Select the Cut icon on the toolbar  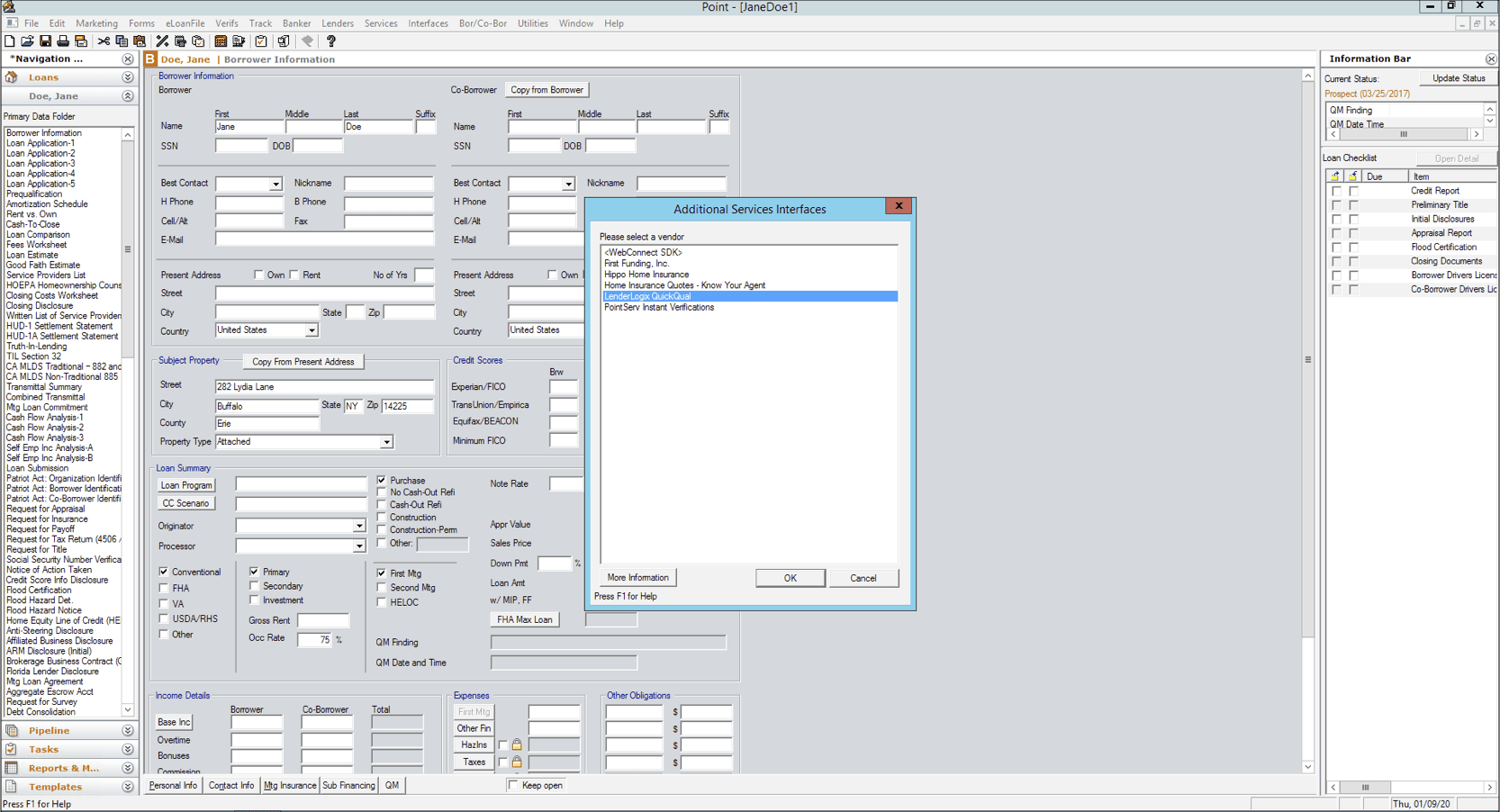pos(104,41)
